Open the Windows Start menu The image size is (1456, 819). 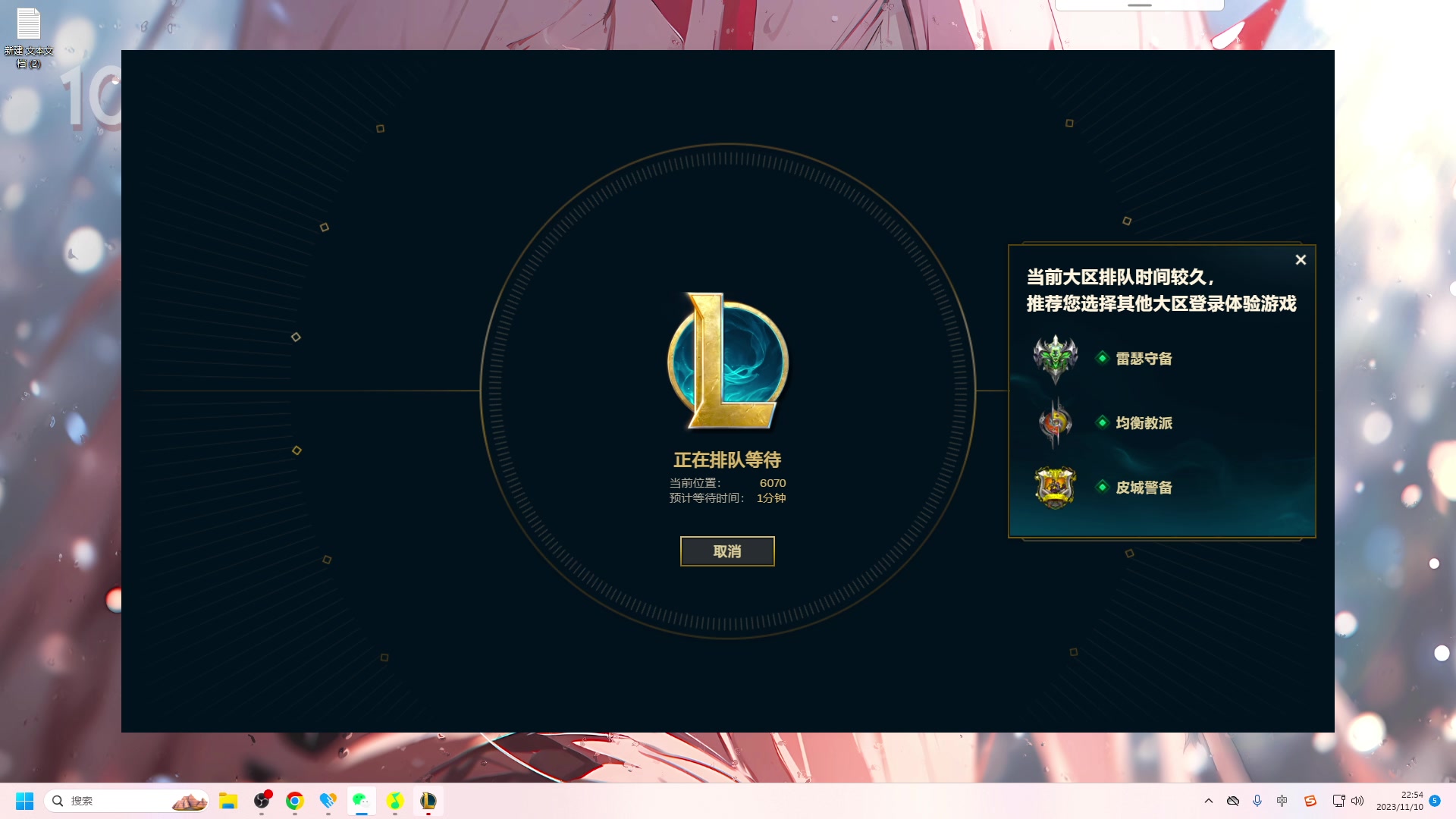tap(25, 801)
